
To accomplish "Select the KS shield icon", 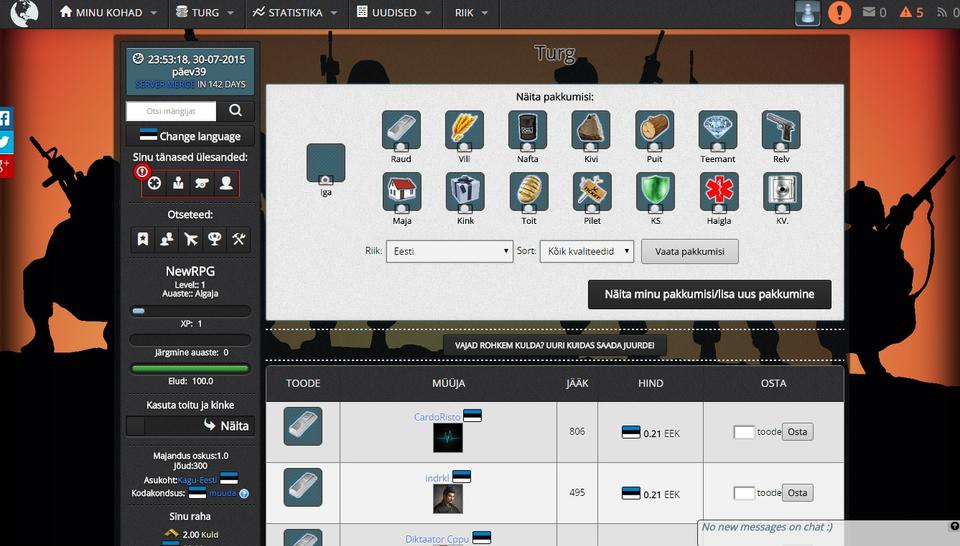I will 655,192.
